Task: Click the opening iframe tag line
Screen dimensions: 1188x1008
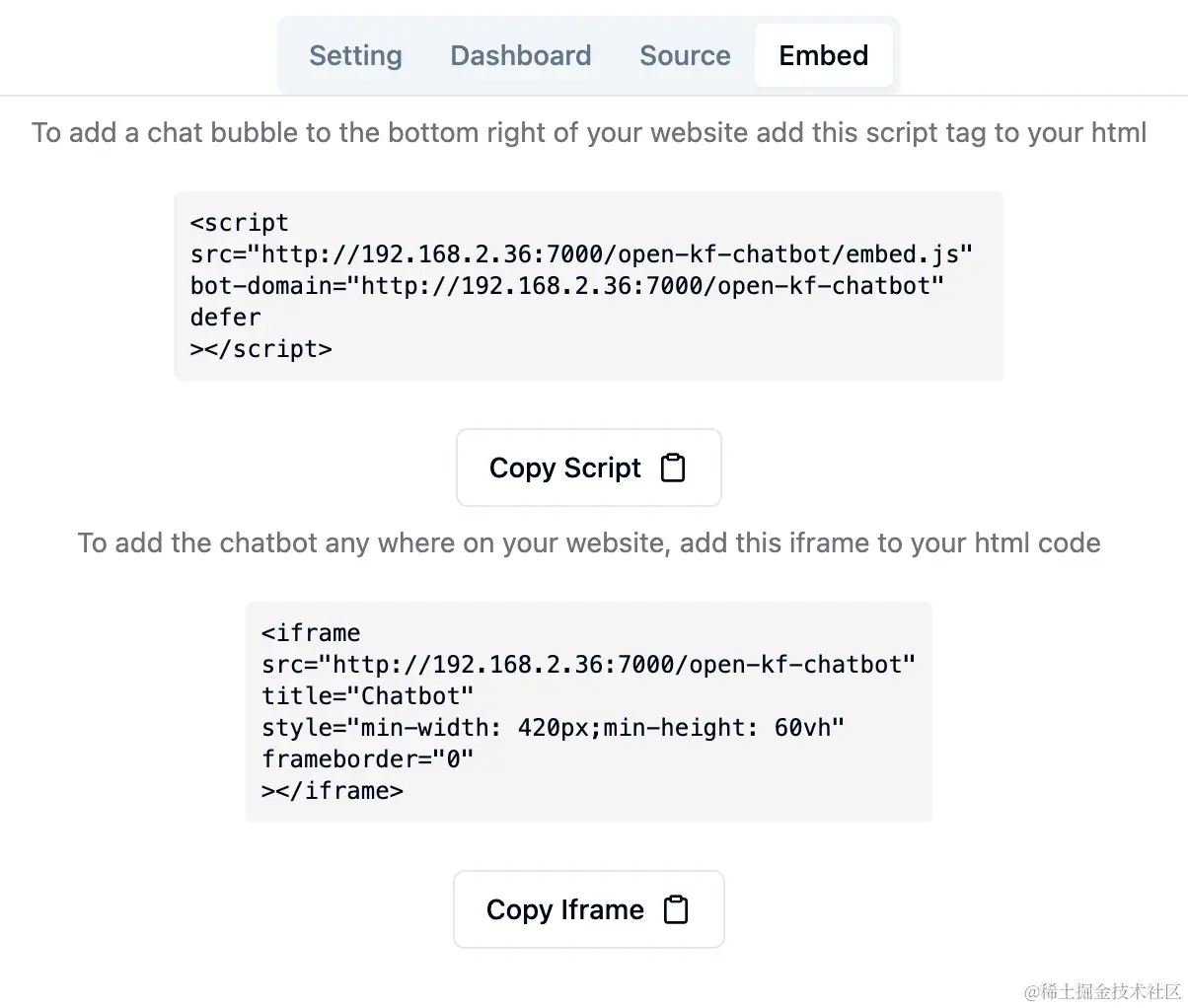Action: (x=311, y=633)
